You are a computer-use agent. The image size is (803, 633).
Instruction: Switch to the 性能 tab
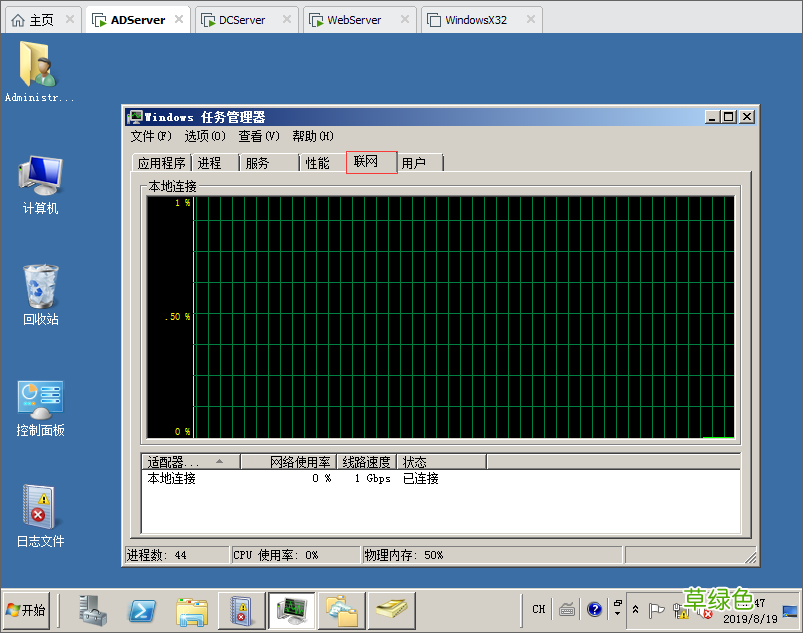pos(318,162)
